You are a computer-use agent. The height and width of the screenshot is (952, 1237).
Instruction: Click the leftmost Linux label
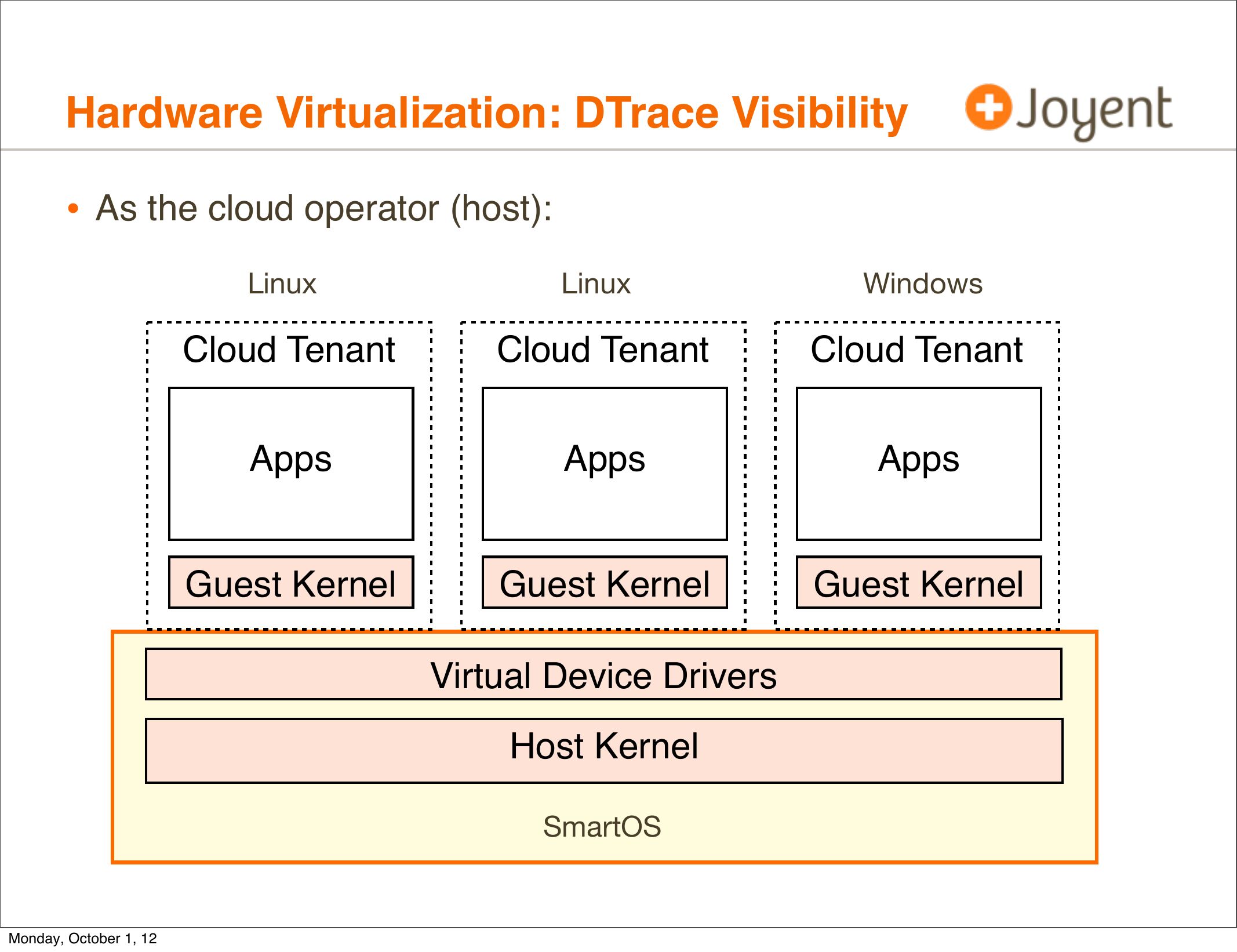282,284
